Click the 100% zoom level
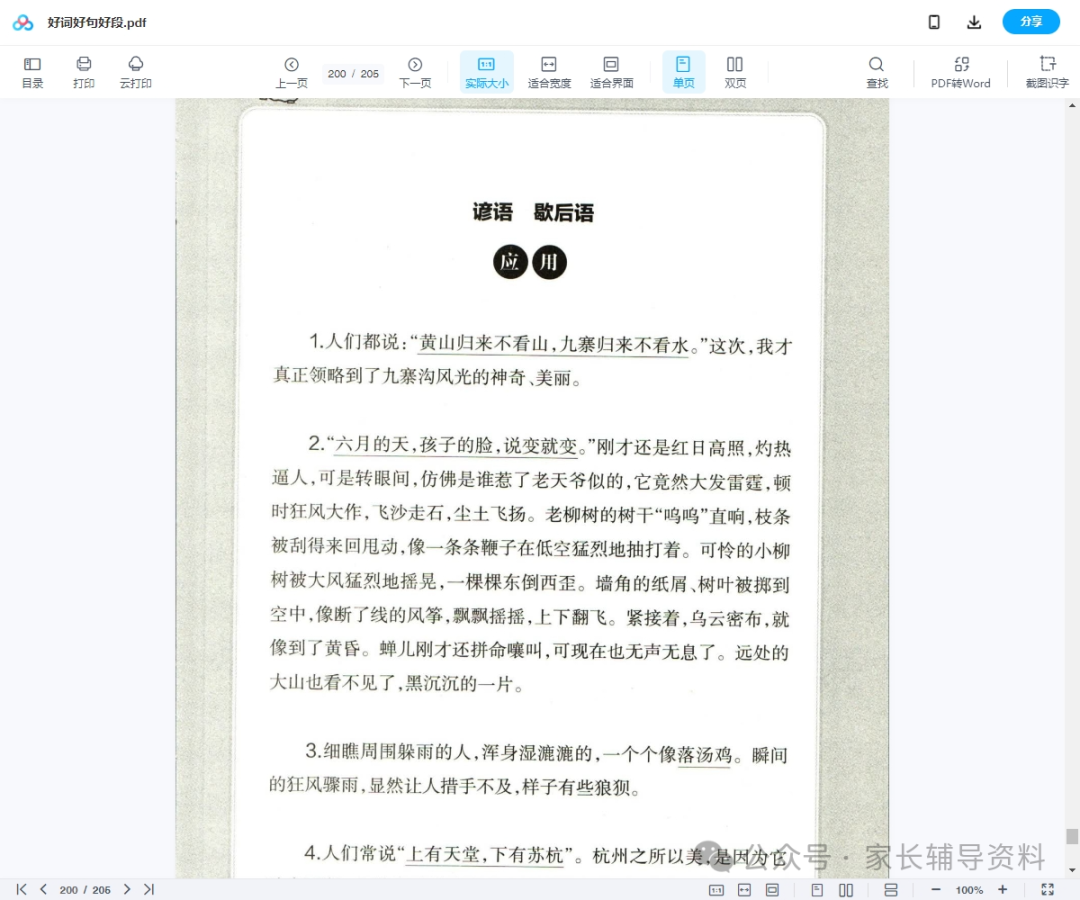This screenshot has height=900, width=1080. coord(969,890)
